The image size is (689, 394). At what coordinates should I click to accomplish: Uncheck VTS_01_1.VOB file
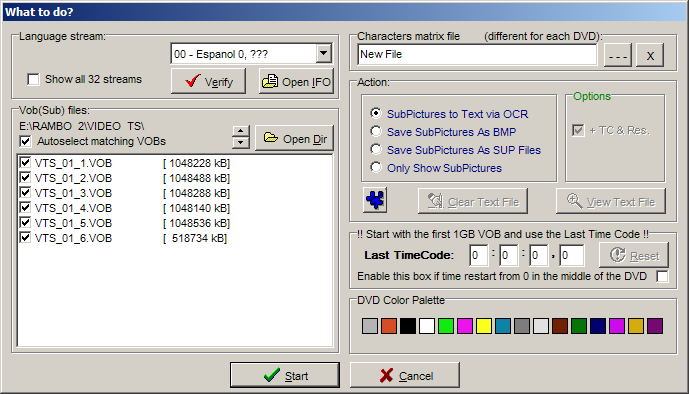point(25,163)
